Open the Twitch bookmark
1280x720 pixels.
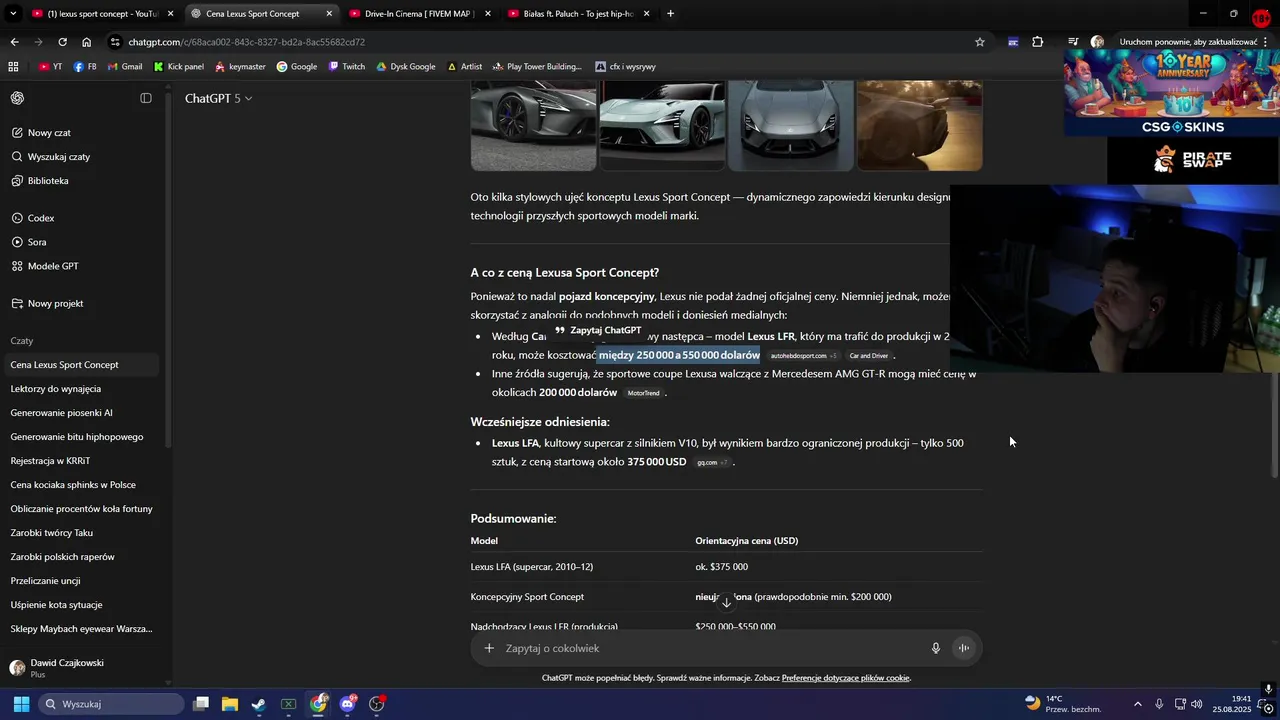[347, 66]
